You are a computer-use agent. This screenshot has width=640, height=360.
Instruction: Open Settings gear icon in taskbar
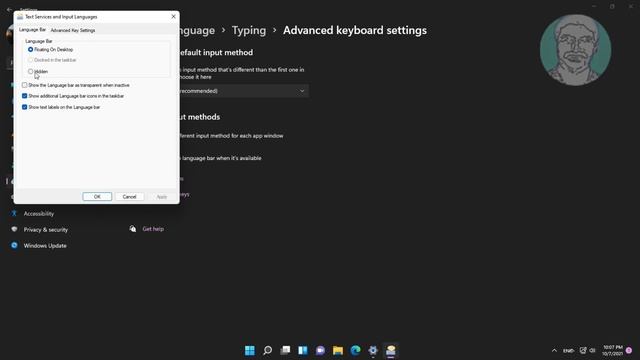coord(373,350)
